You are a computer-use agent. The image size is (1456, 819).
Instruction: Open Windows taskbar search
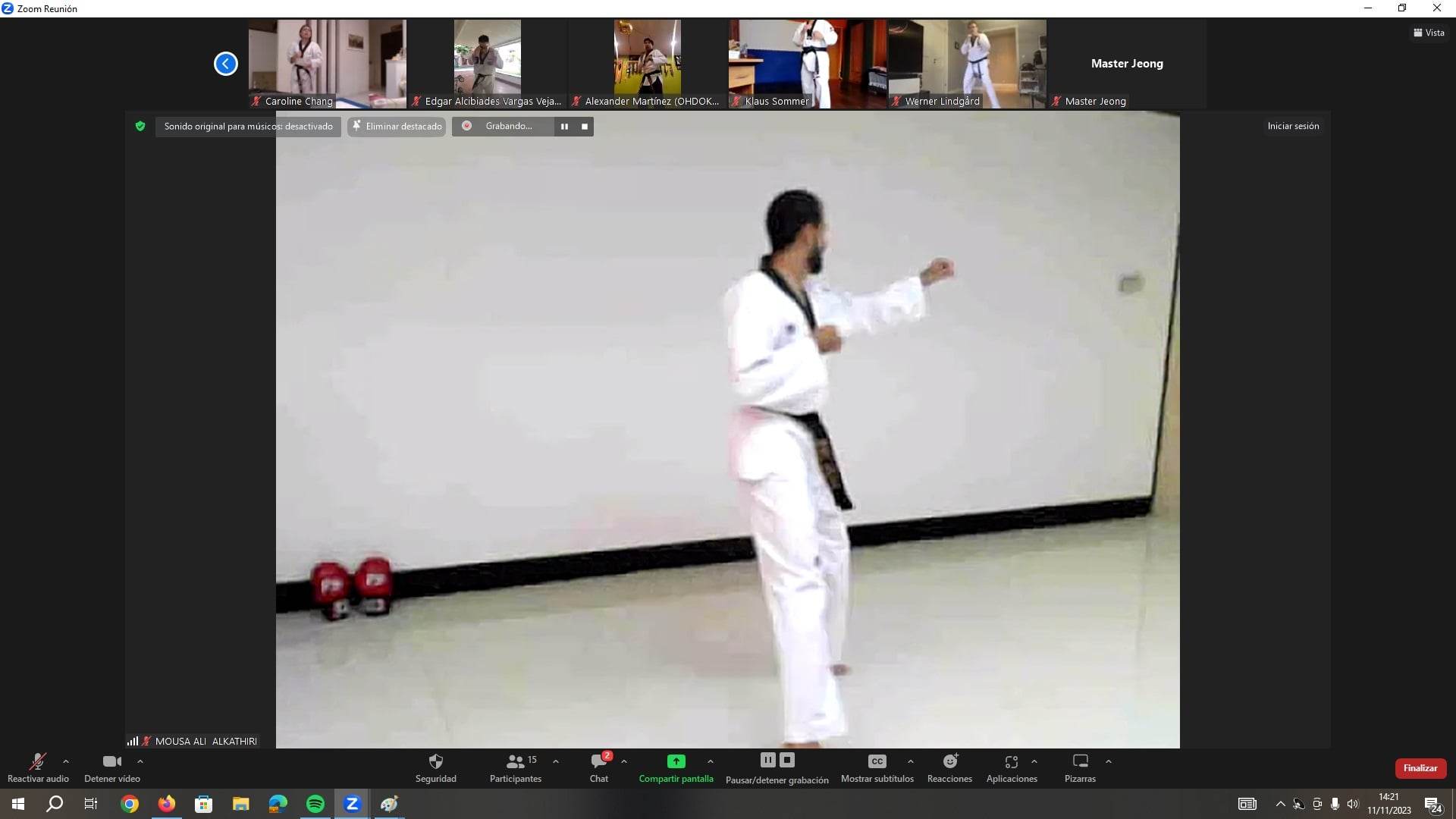(x=55, y=804)
